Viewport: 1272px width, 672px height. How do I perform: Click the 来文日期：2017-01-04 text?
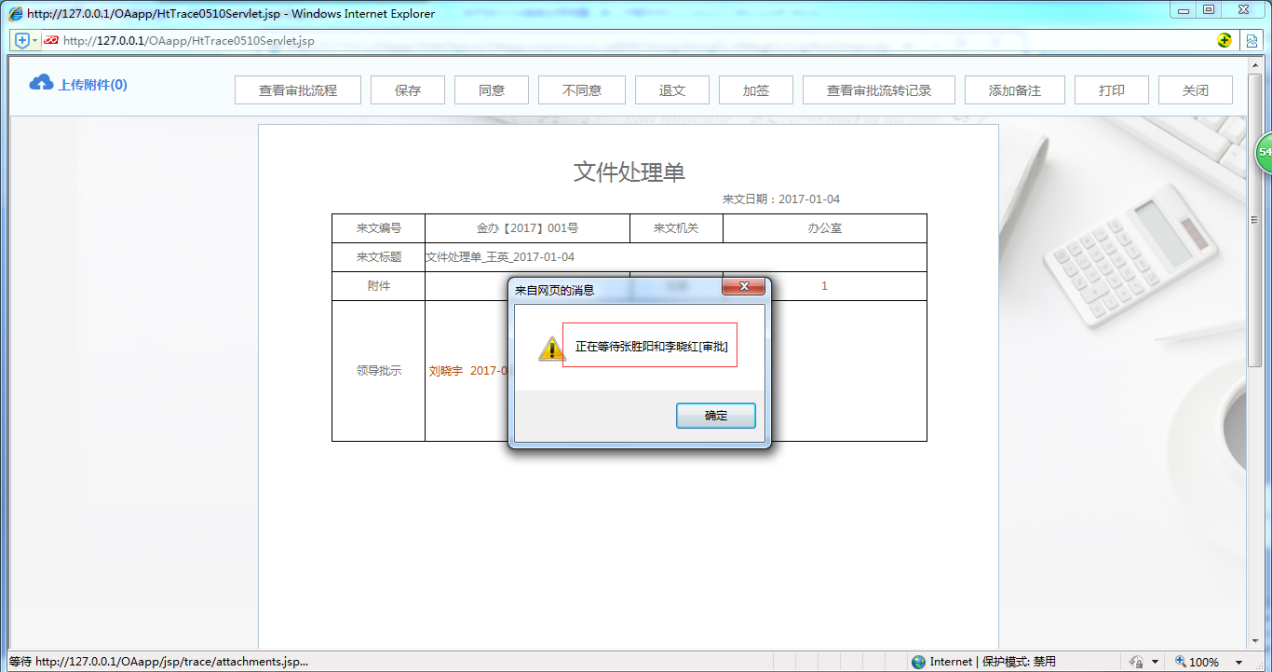point(781,199)
